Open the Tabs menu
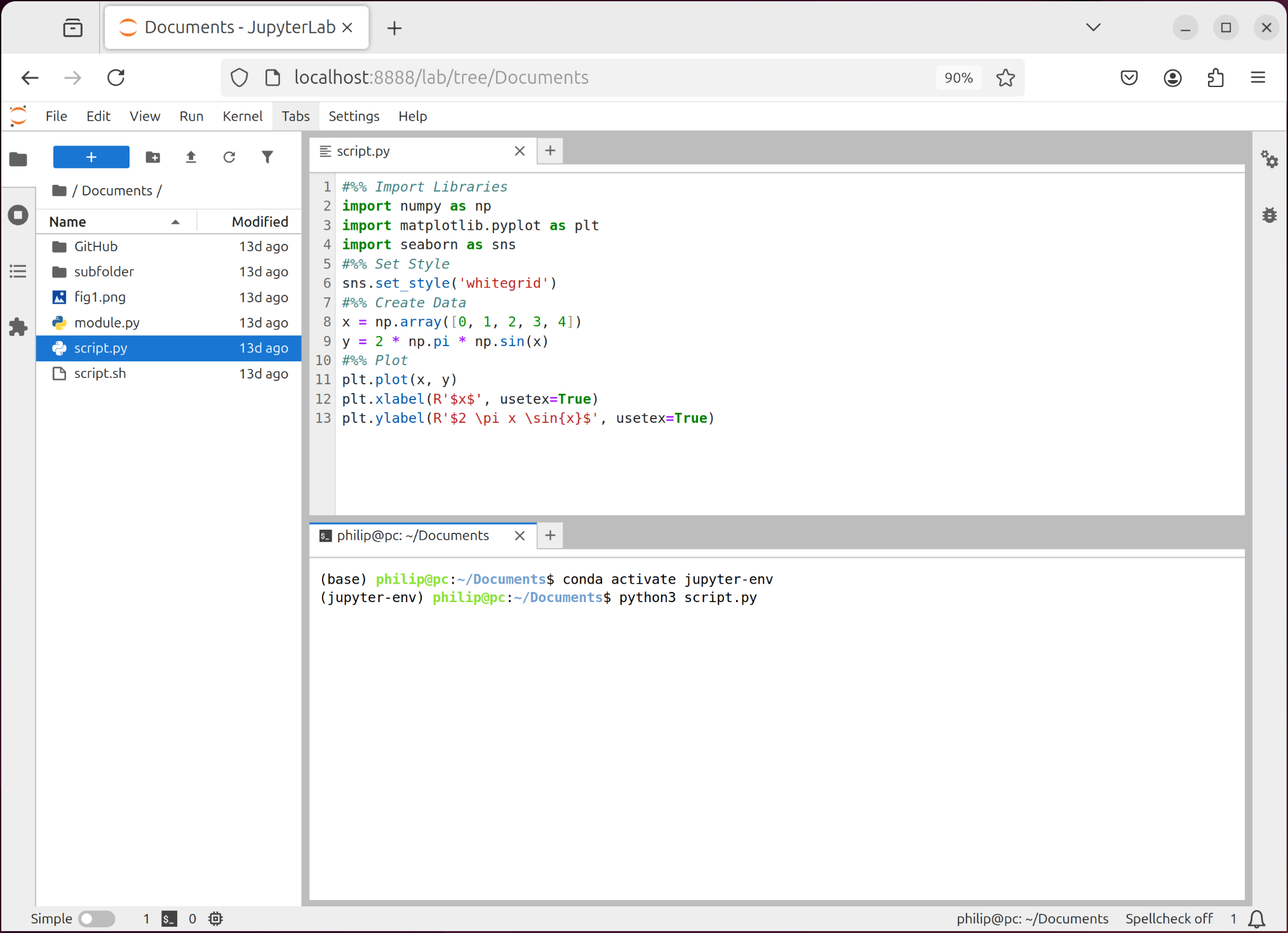 click(x=295, y=116)
